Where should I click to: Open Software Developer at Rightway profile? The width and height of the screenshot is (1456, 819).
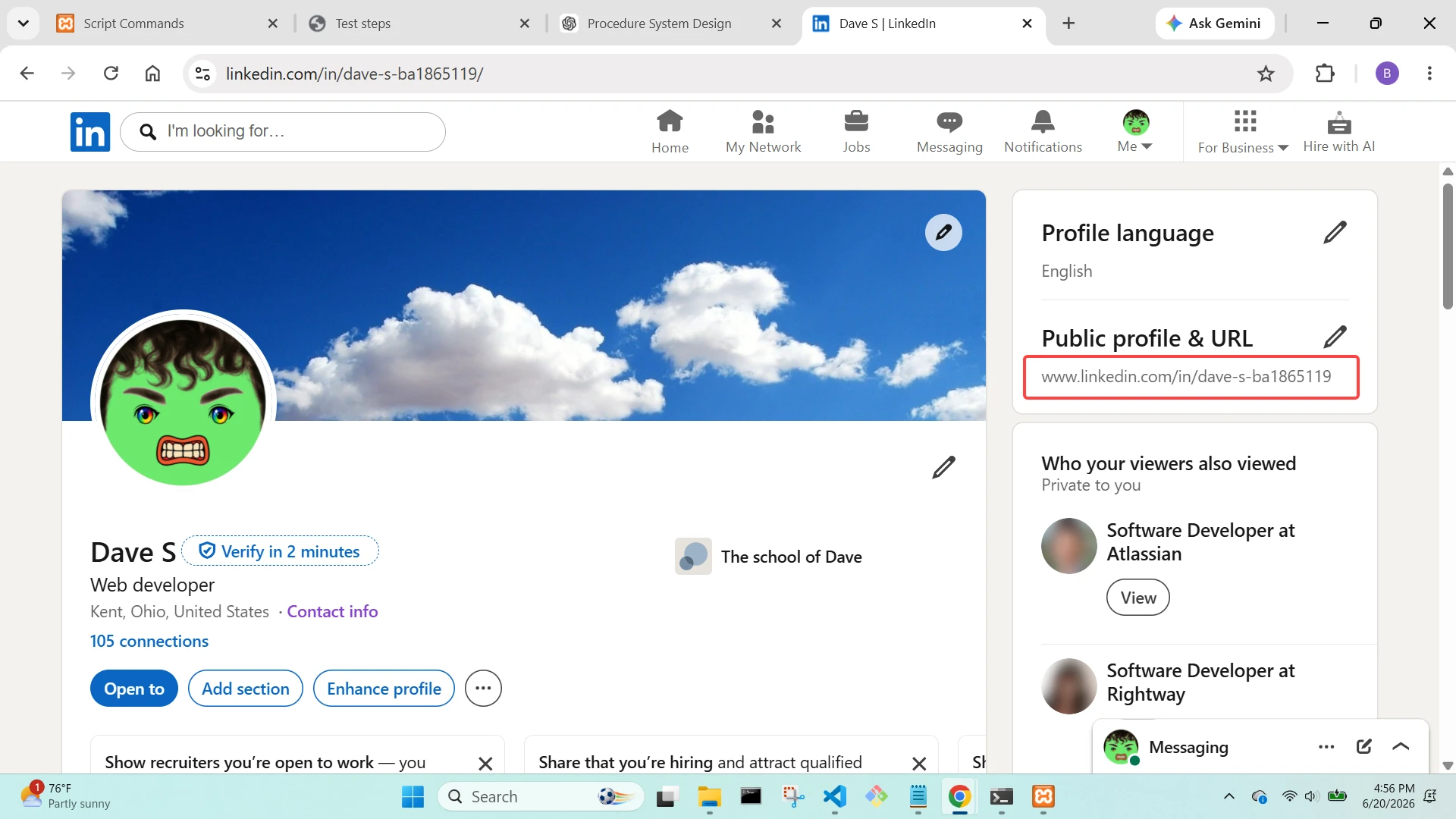coord(1200,682)
